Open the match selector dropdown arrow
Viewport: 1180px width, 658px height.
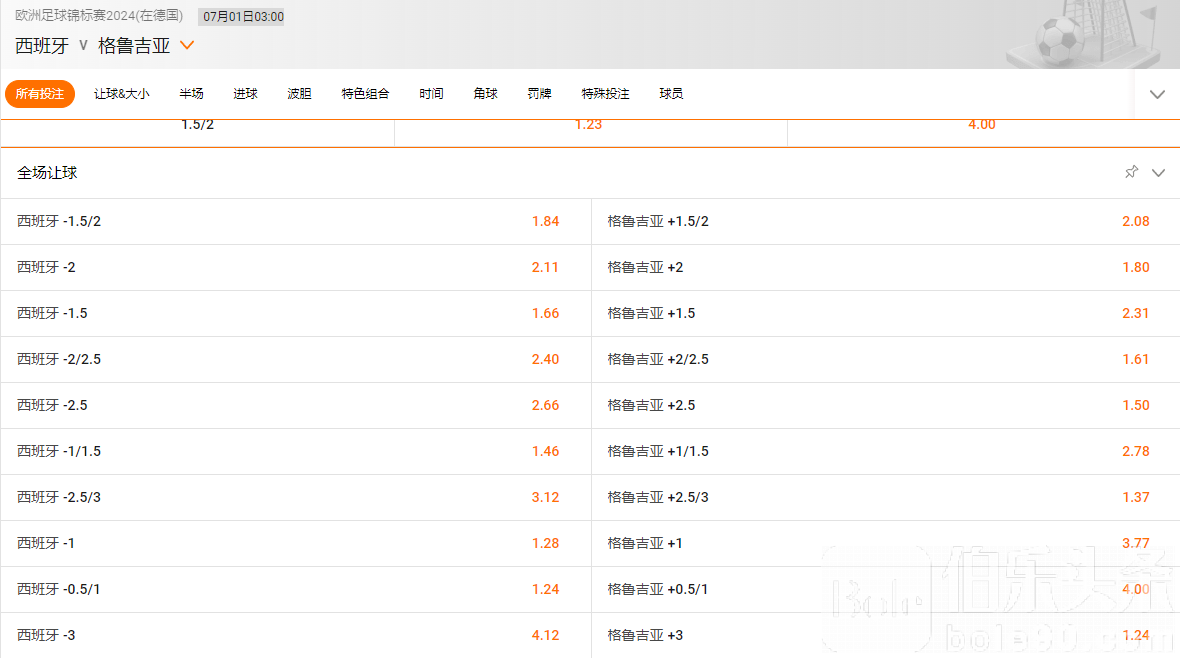186,45
